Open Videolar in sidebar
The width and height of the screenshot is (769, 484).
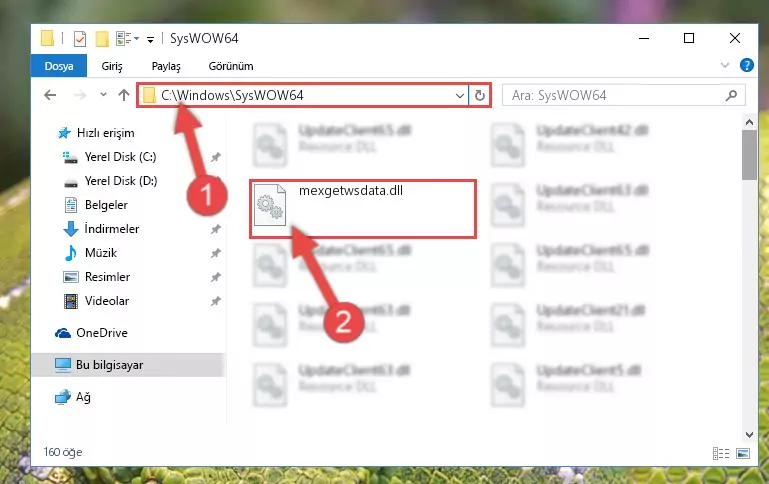106,301
